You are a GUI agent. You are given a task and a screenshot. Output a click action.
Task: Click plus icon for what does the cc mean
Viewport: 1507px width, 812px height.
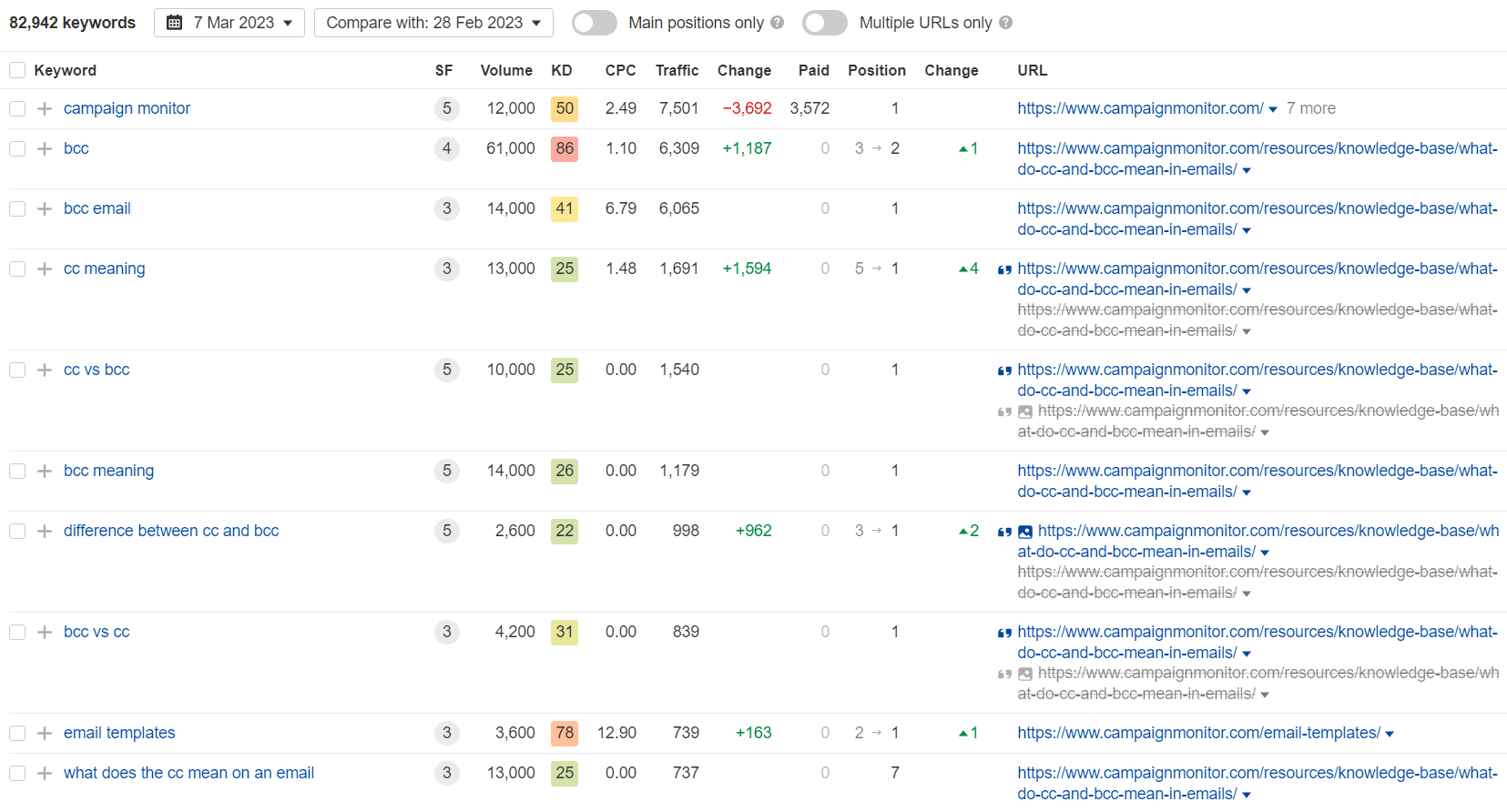(45, 773)
